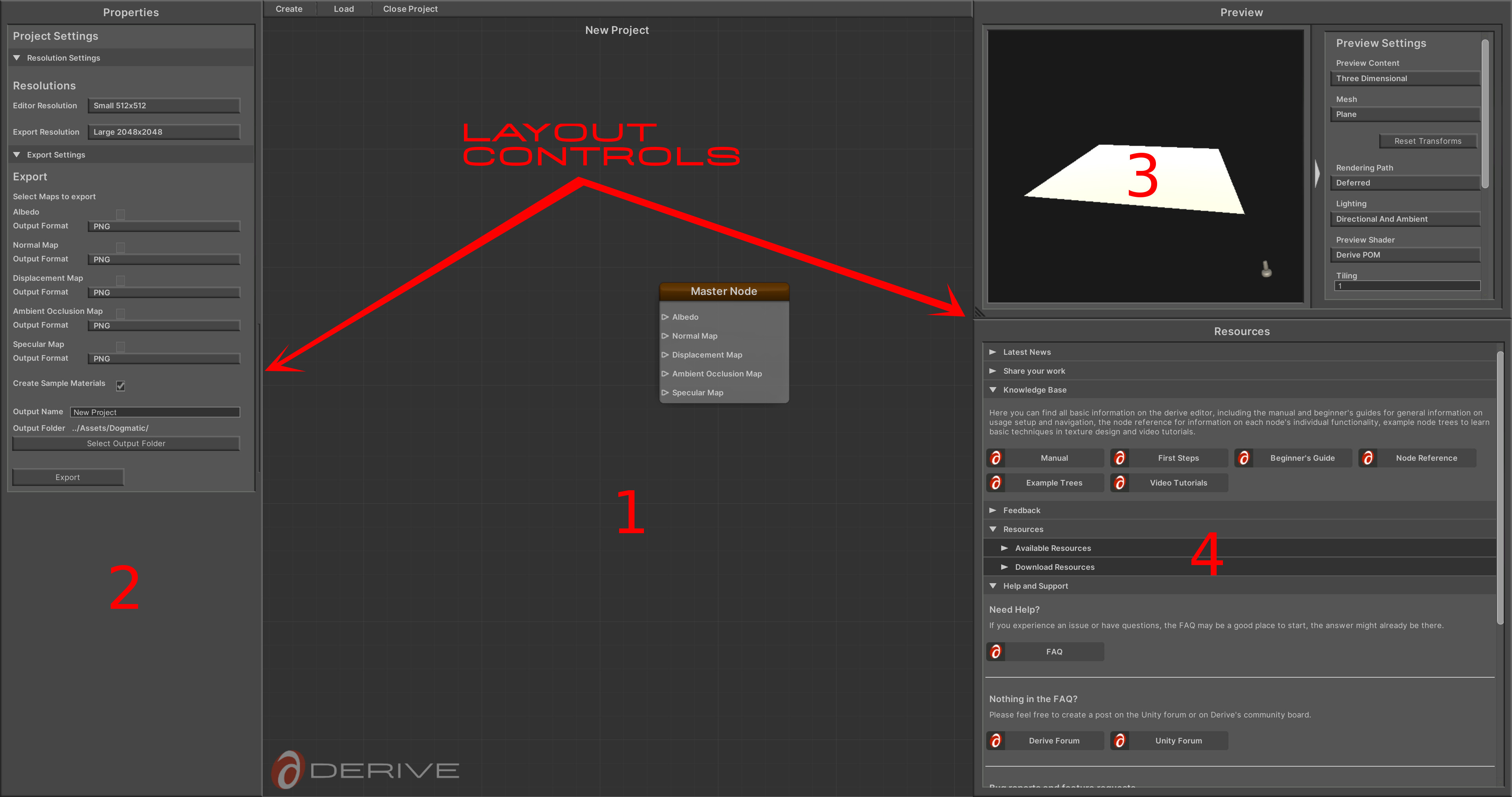Open the Create menu
Viewport: 1512px width, 797px height.
[x=289, y=9]
